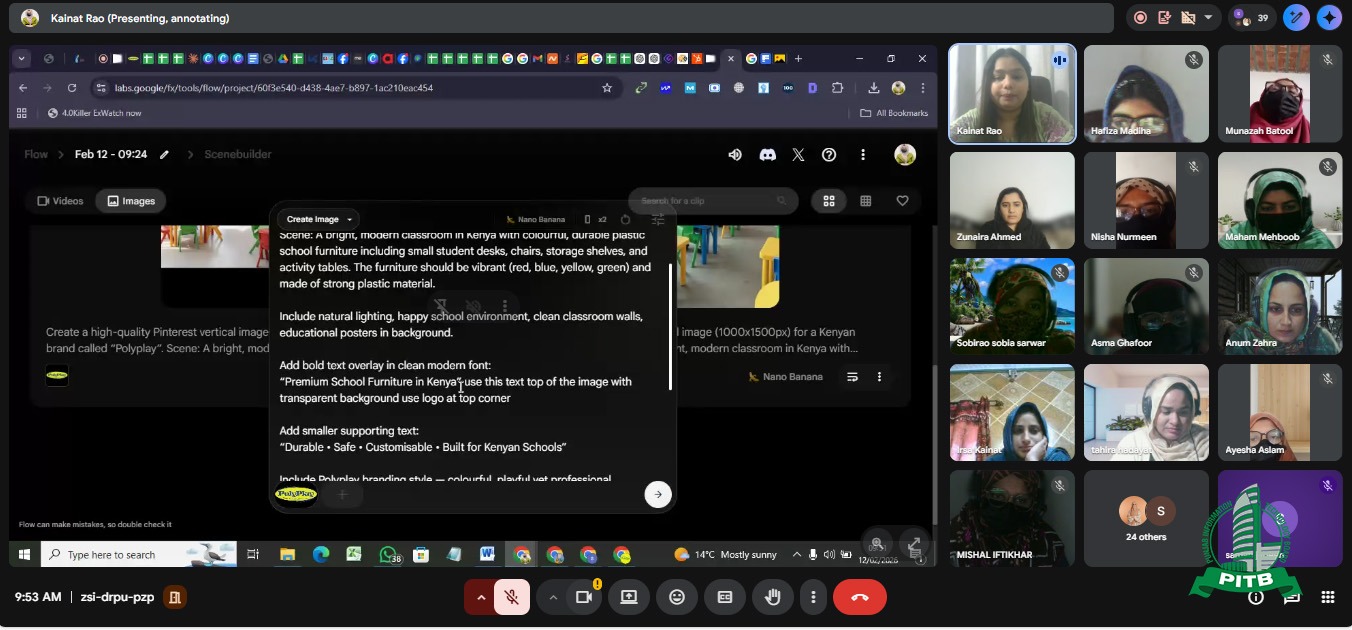
Task: Open prompt settings sliders icon
Action: point(658,219)
